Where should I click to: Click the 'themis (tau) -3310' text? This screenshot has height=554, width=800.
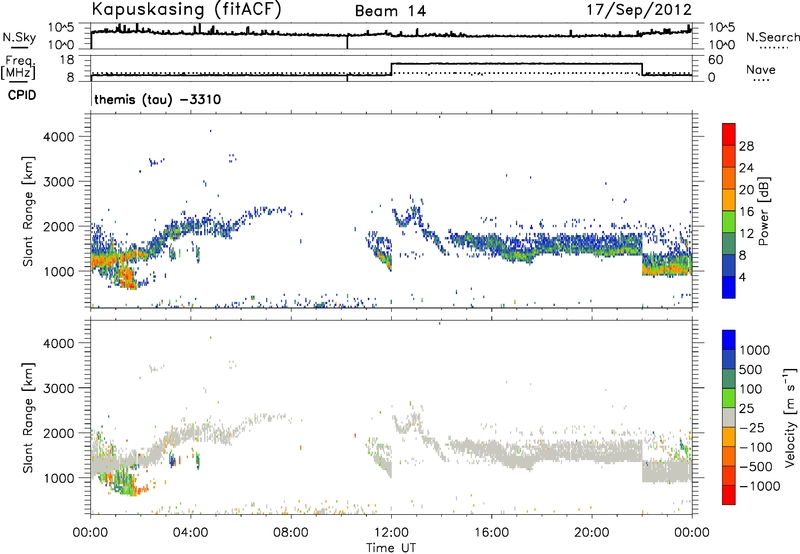[158, 99]
